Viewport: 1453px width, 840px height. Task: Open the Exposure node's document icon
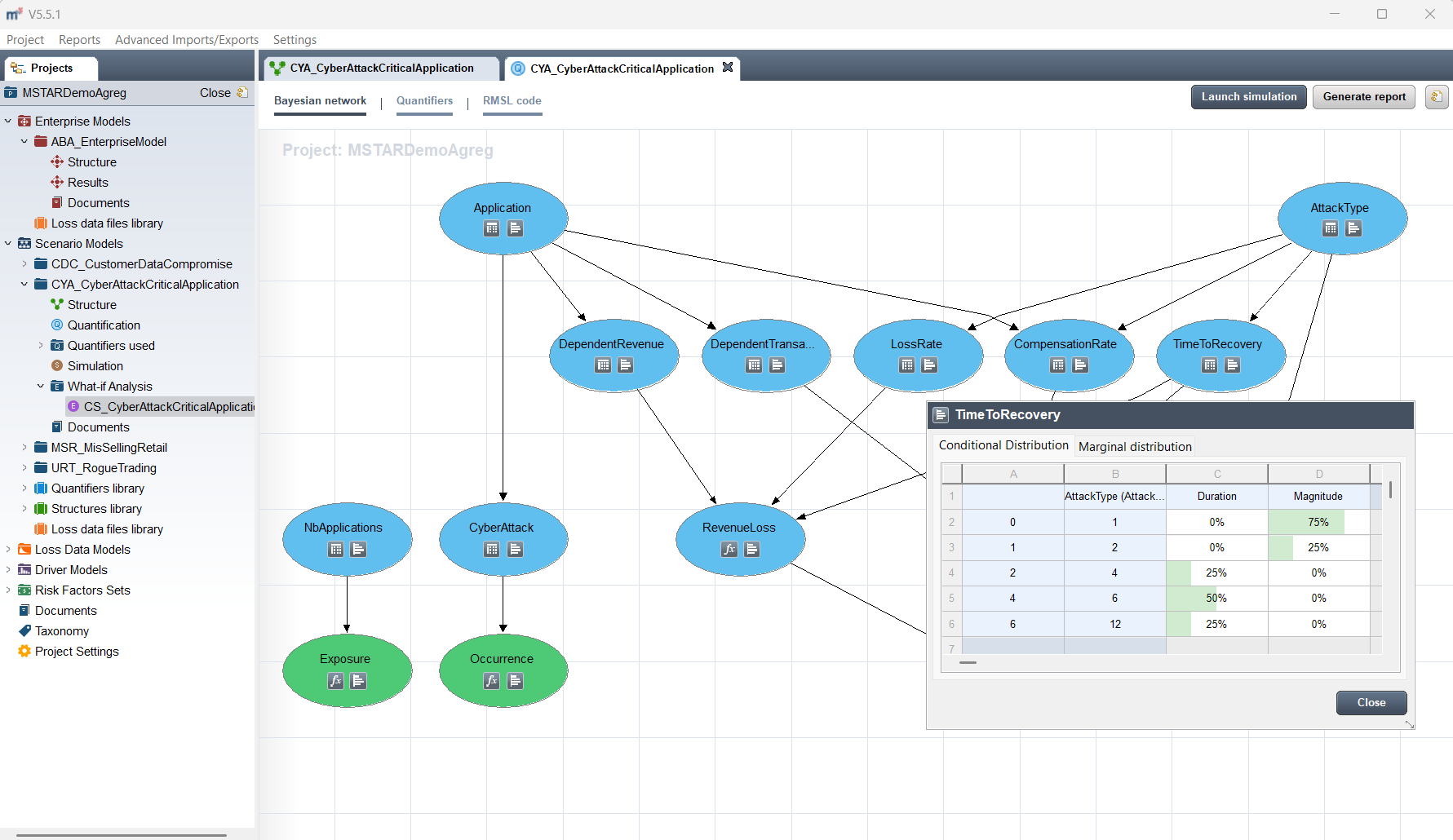(x=358, y=680)
